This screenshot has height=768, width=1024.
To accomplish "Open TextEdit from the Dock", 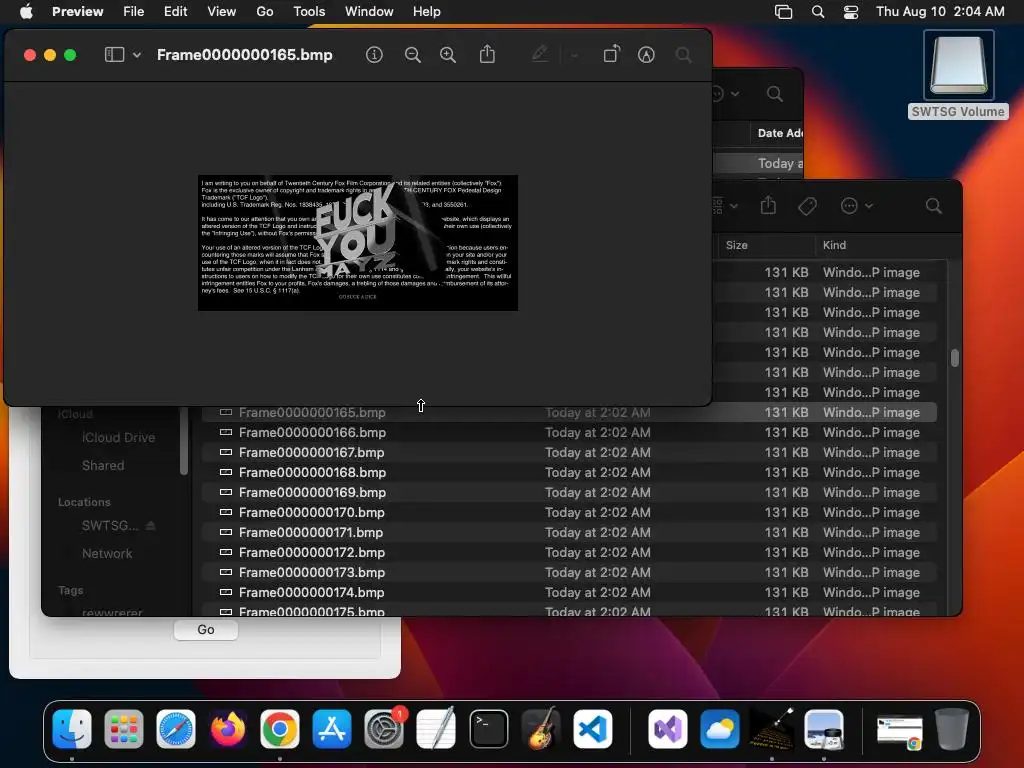I will (x=436, y=729).
